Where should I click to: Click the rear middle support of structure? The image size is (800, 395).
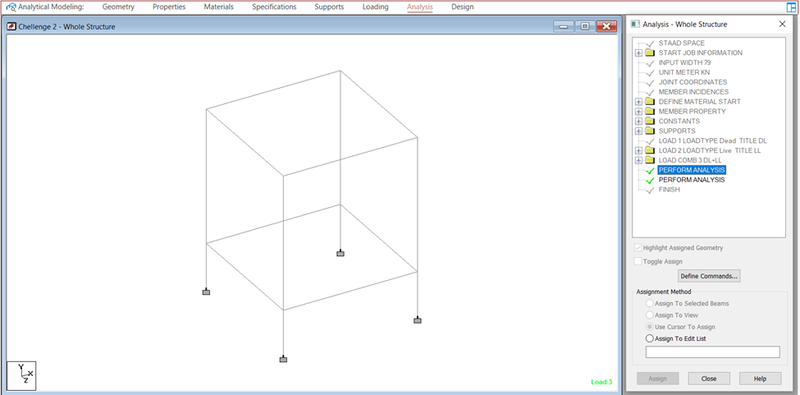(340, 253)
